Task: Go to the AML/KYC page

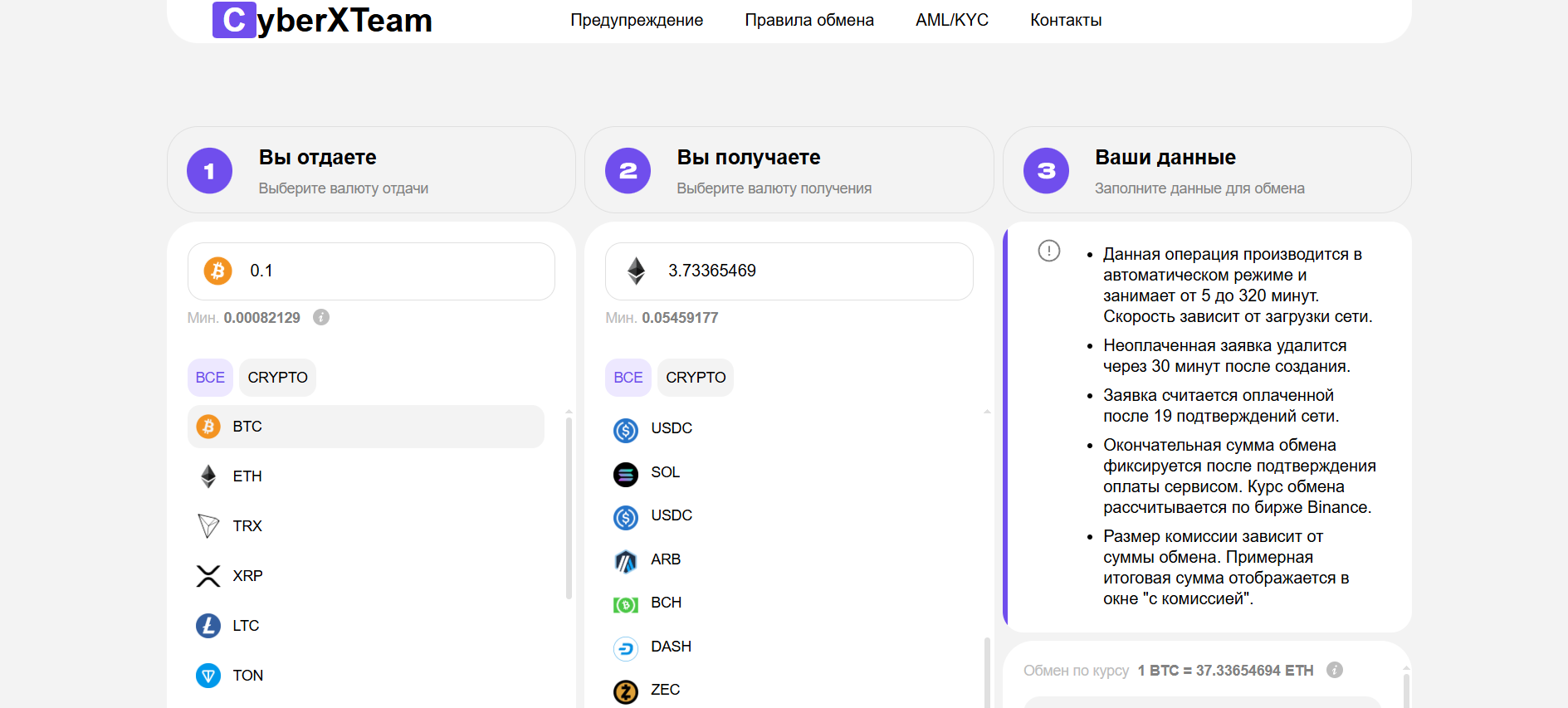Action: click(x=952, y=20)
